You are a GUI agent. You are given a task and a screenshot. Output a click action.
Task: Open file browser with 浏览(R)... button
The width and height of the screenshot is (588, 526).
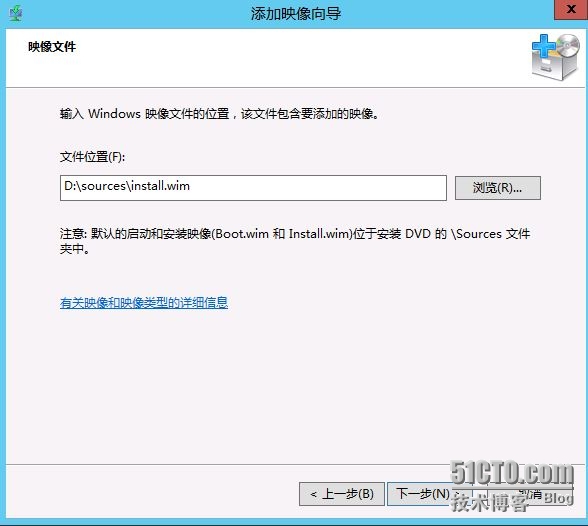(498, 187)
